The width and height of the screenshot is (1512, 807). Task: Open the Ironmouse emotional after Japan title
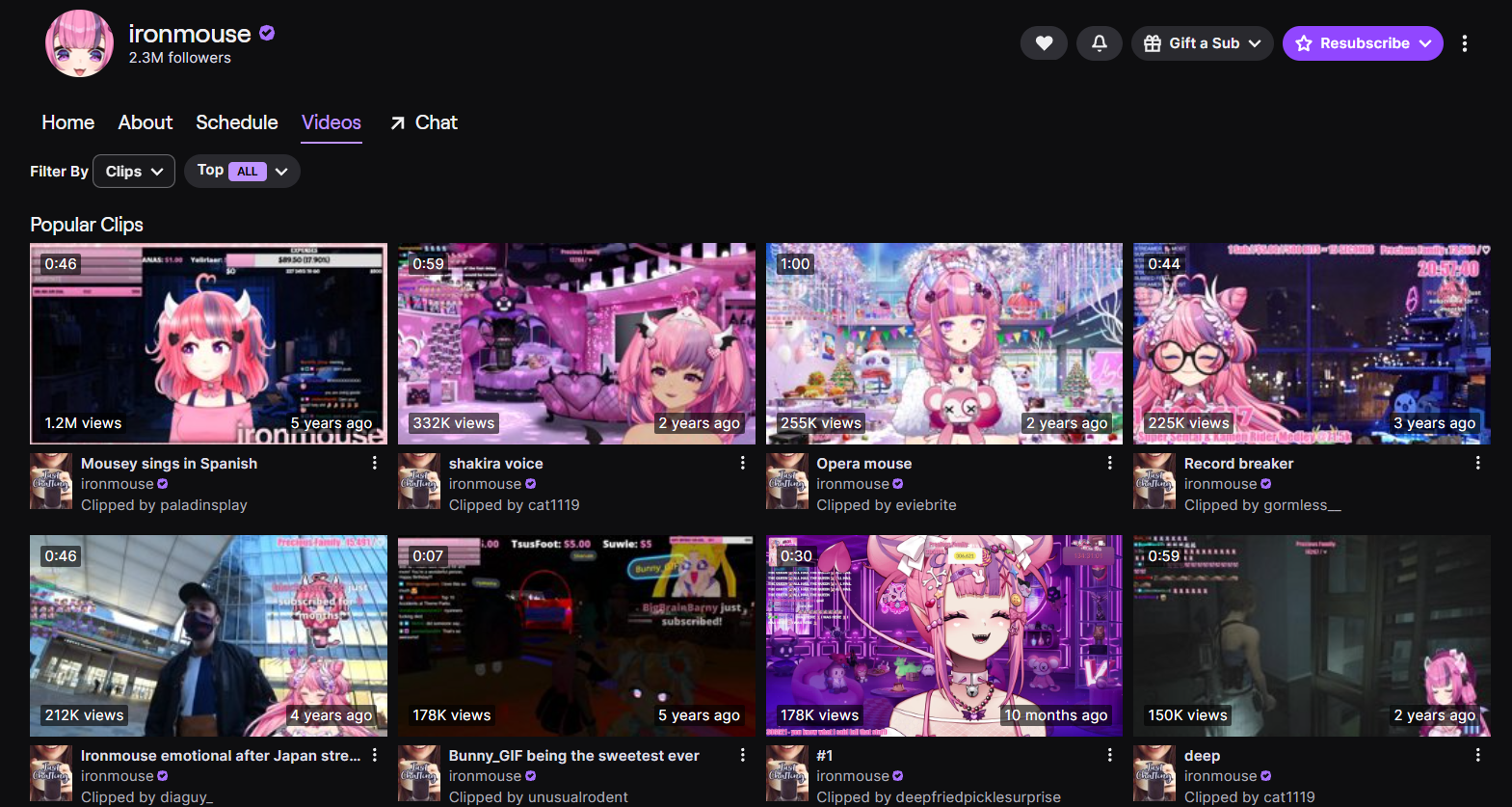221,756
